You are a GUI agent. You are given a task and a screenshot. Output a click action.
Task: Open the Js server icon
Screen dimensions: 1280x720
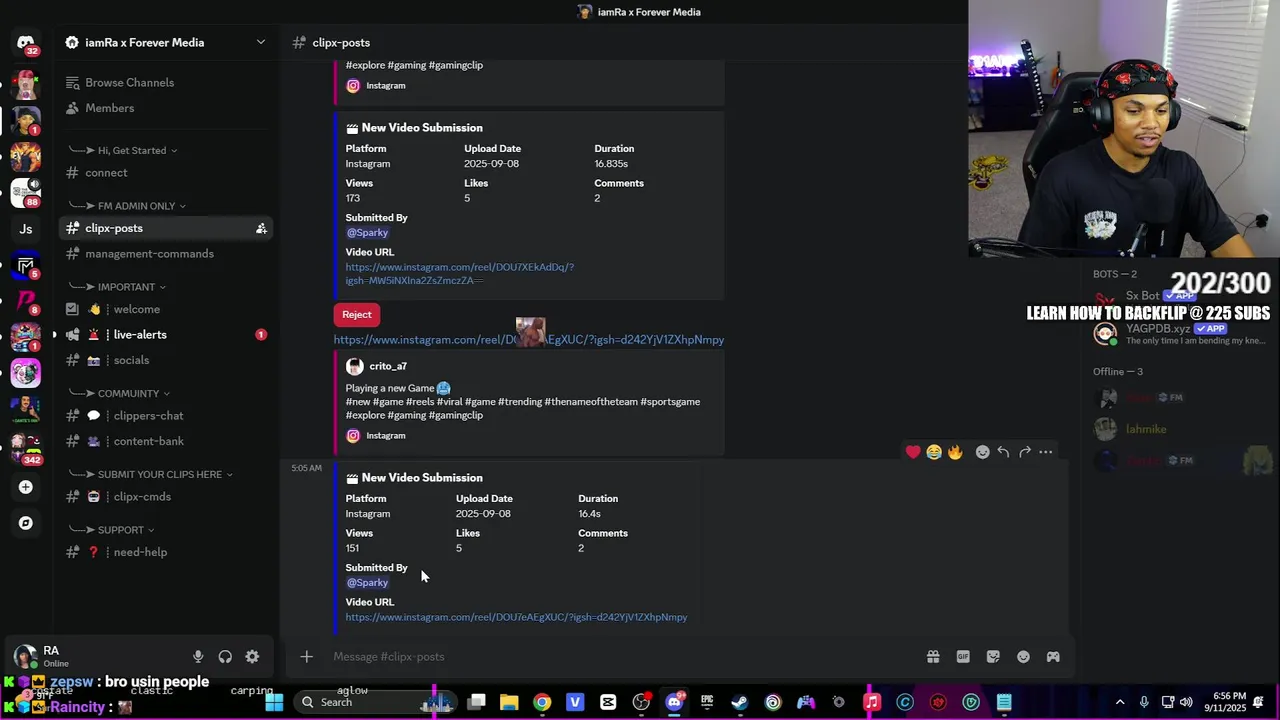point(26,229)
